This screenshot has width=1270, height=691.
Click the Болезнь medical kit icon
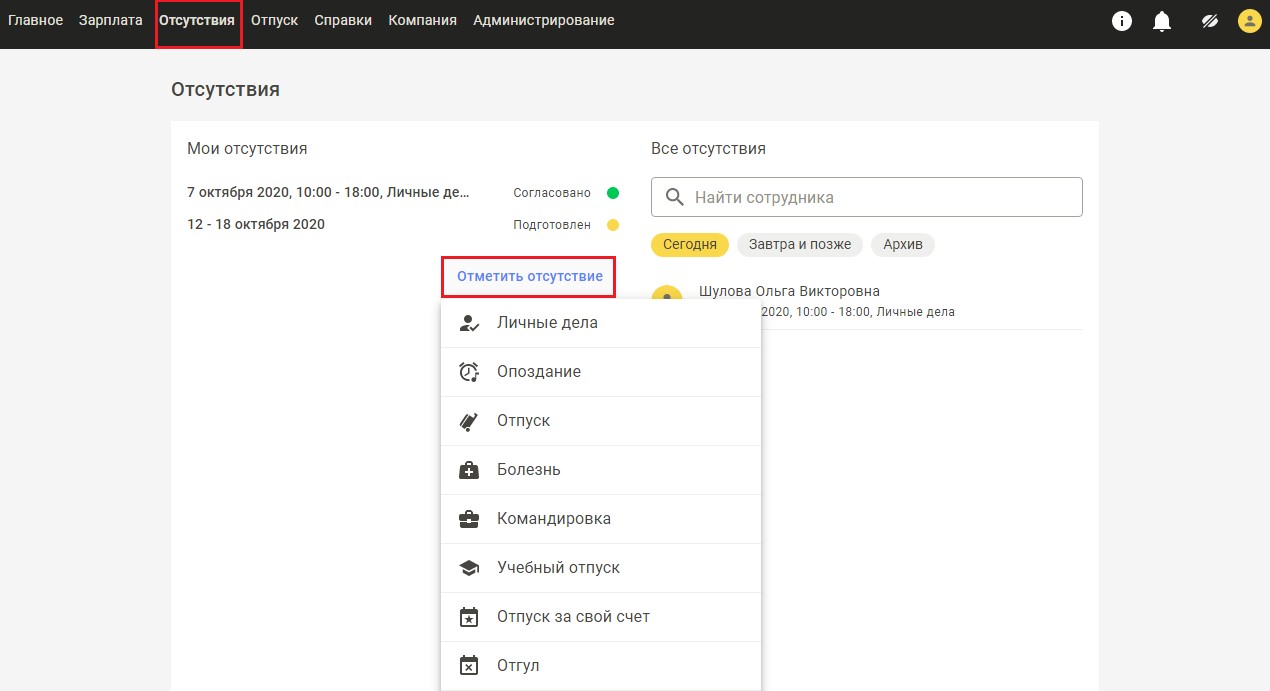[x=469, y=470]
